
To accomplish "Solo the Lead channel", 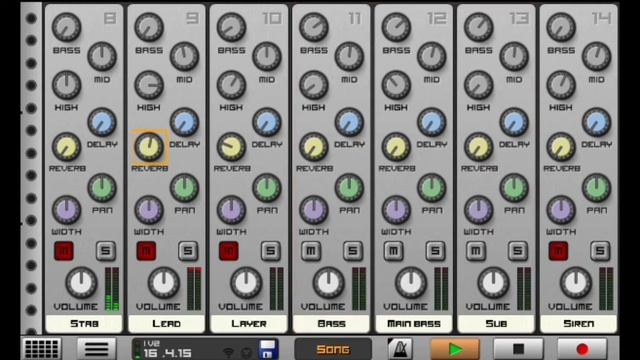I will (188, 251).
